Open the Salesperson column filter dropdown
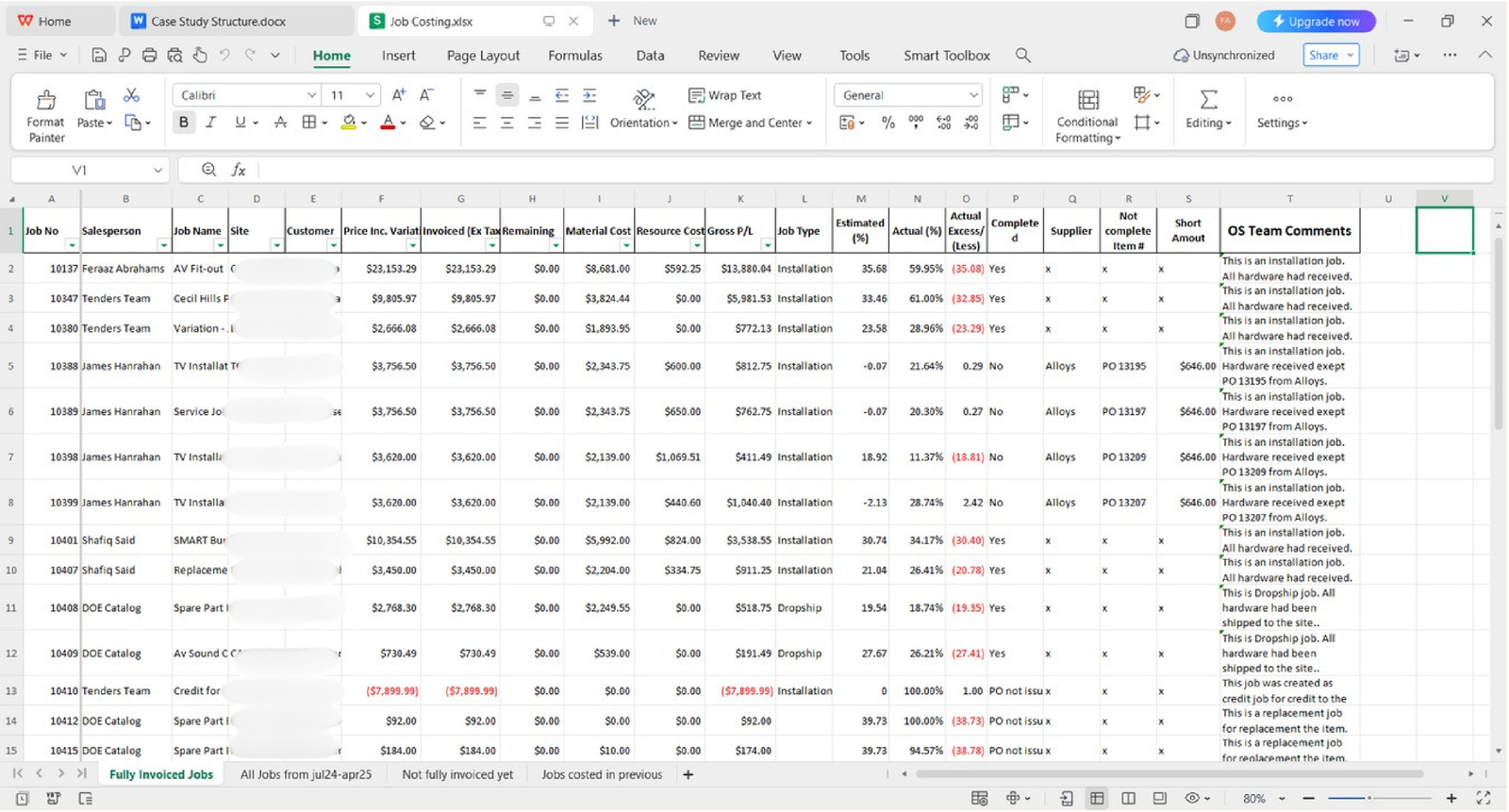 click(x=163, y=245)
